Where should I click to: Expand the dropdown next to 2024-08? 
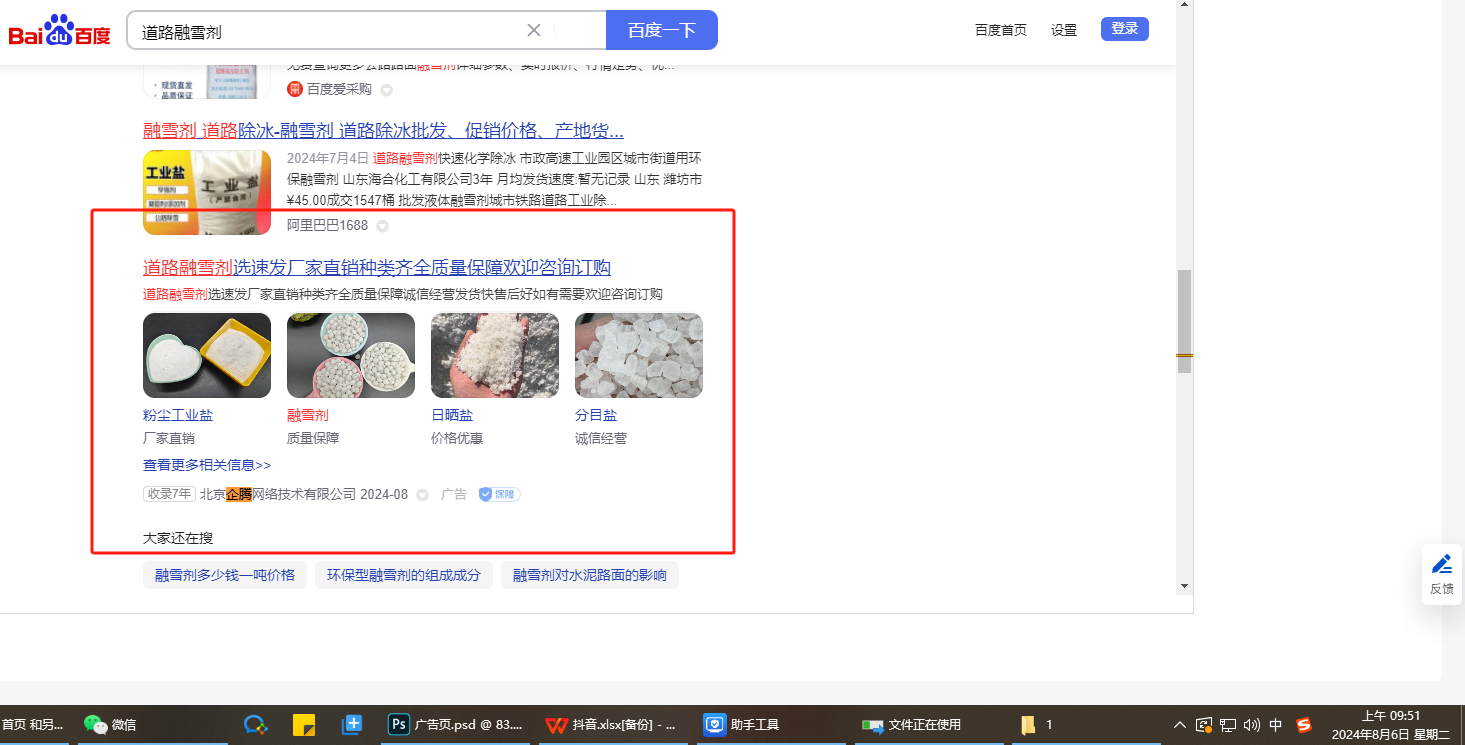coord(422,495)
